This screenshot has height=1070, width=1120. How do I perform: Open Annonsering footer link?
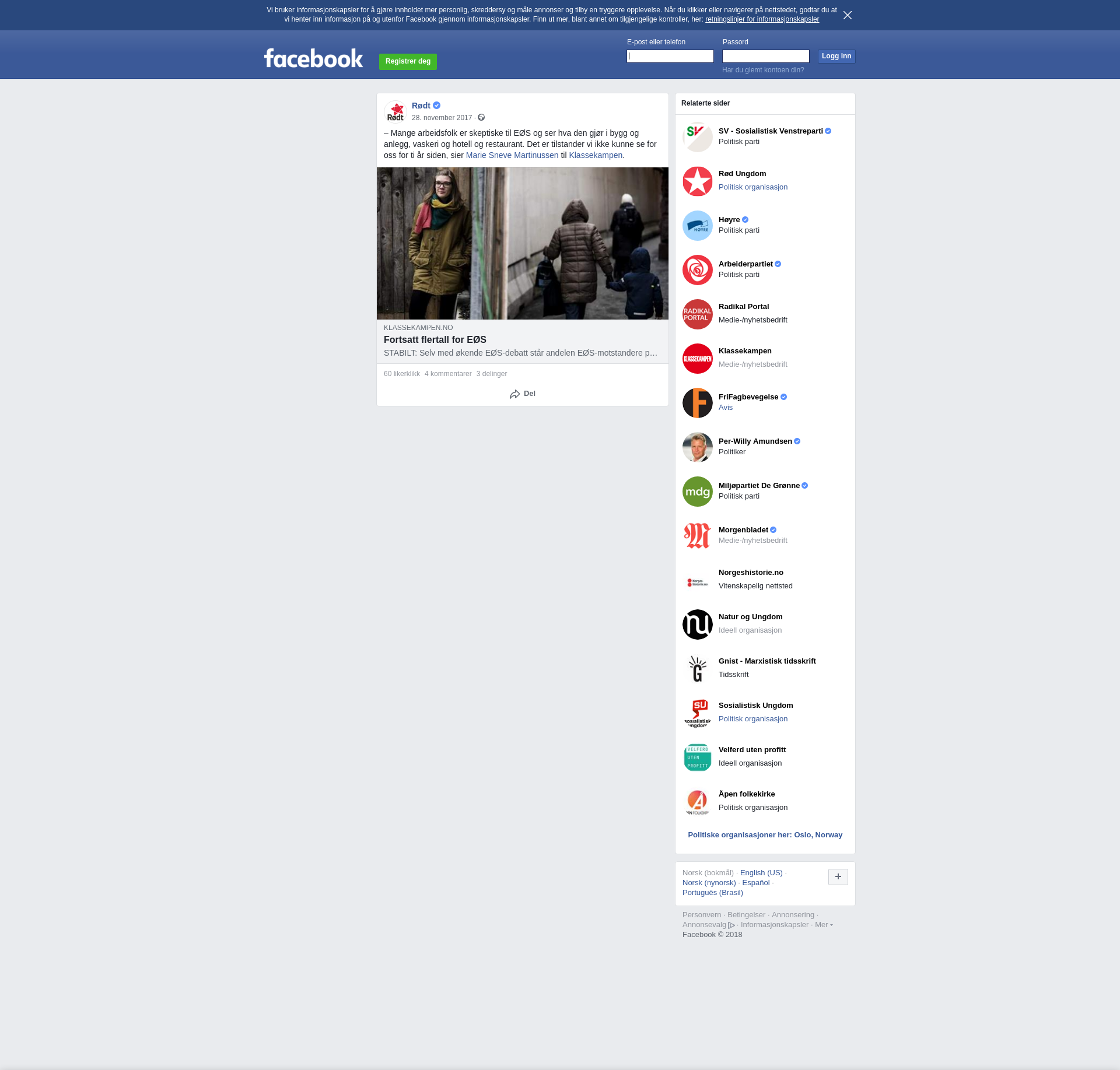(793, 915)
